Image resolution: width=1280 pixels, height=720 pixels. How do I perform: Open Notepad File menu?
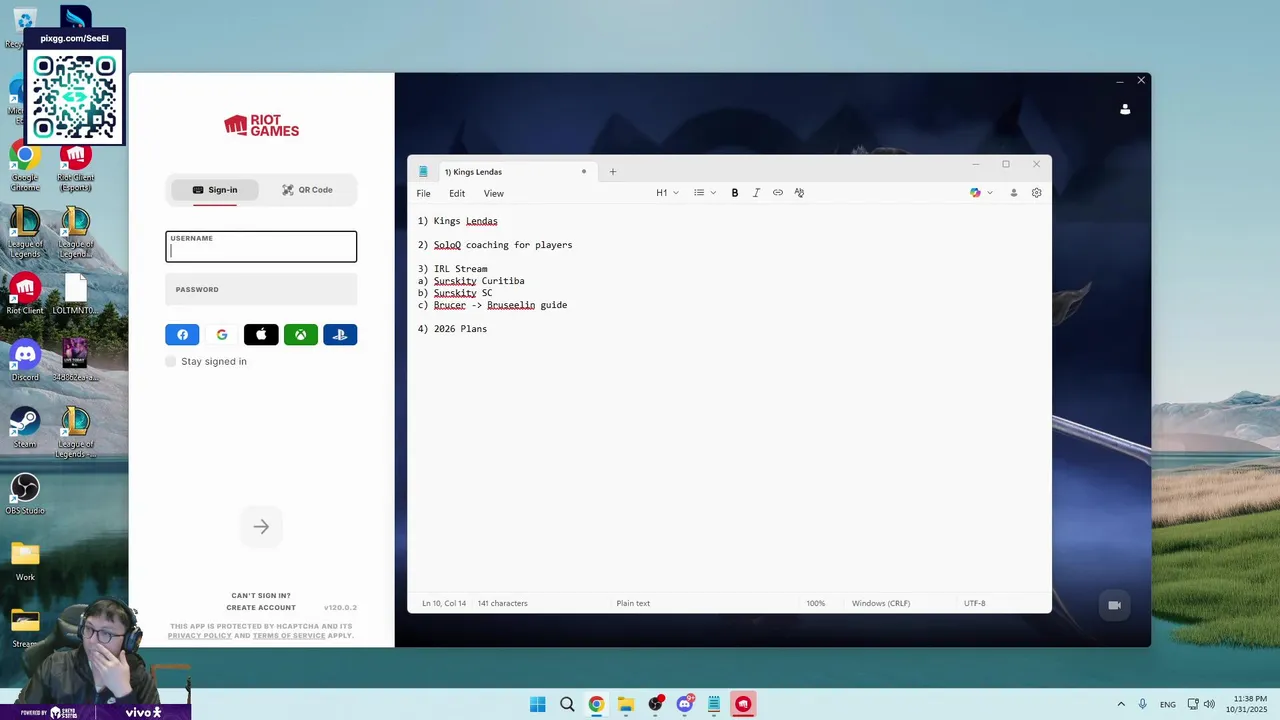click(x=424, y=193)
